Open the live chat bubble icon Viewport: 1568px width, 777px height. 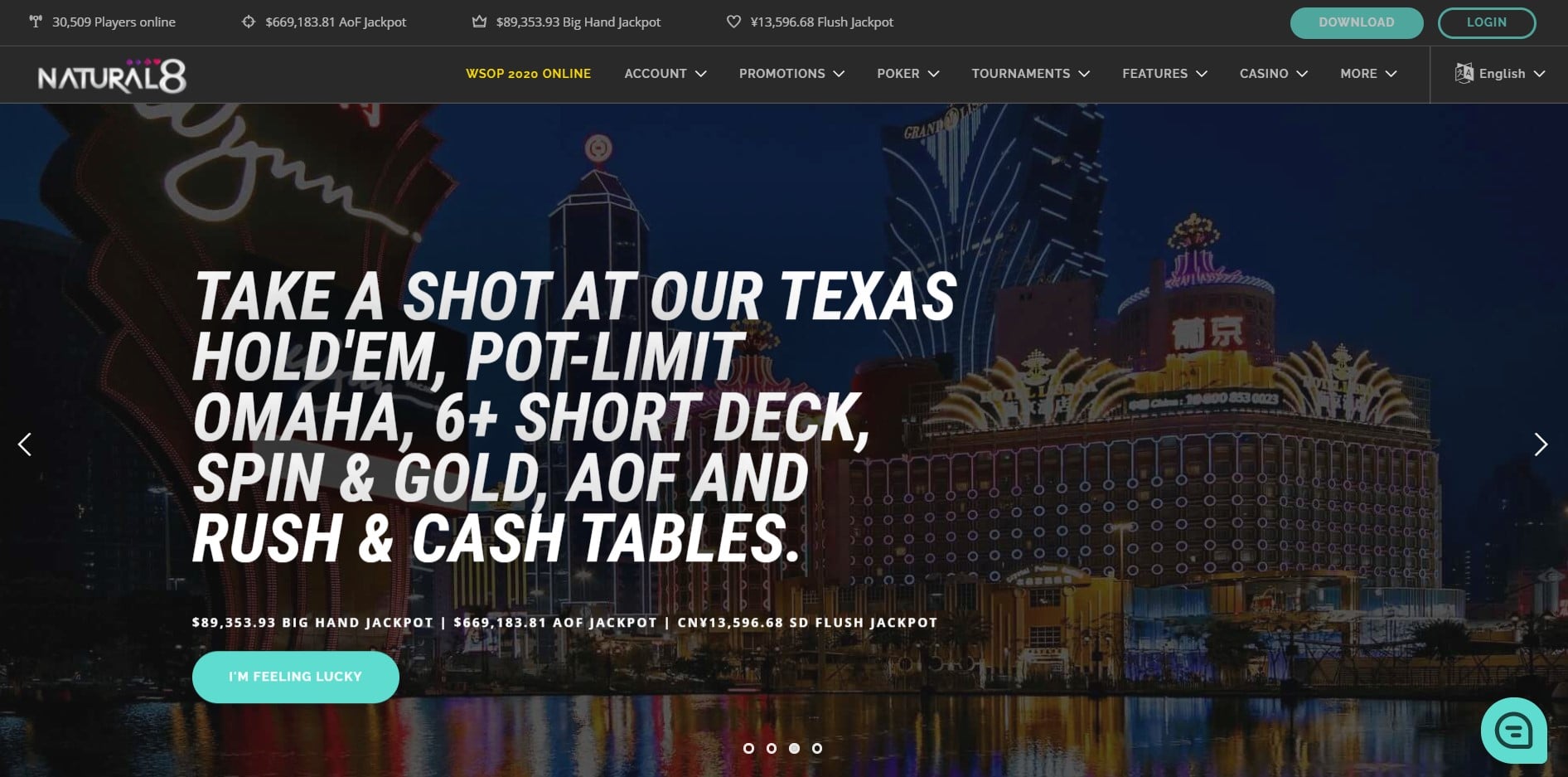[x=1514, y=731]
